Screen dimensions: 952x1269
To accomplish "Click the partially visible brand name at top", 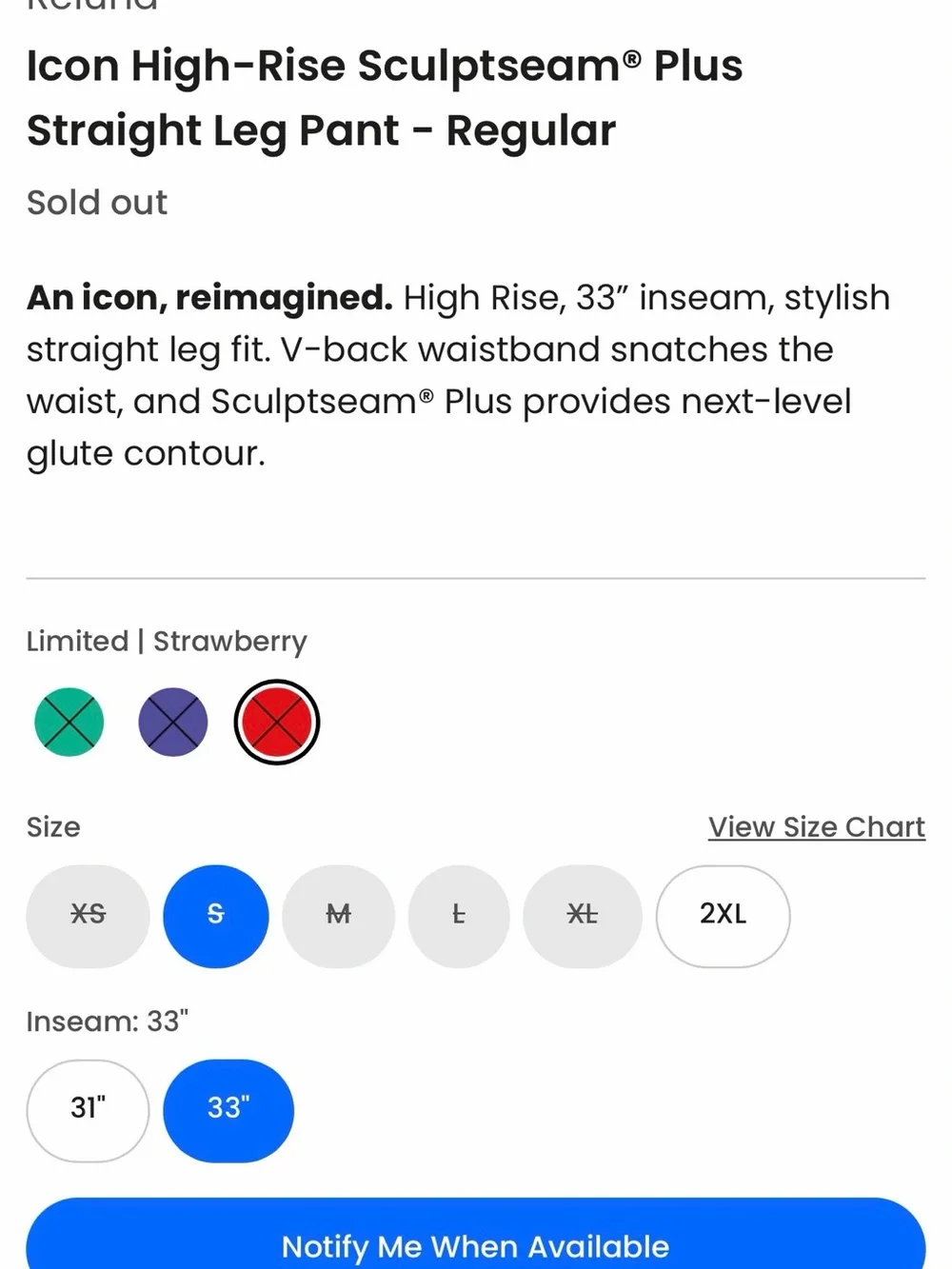I will [x=92, y=6].
